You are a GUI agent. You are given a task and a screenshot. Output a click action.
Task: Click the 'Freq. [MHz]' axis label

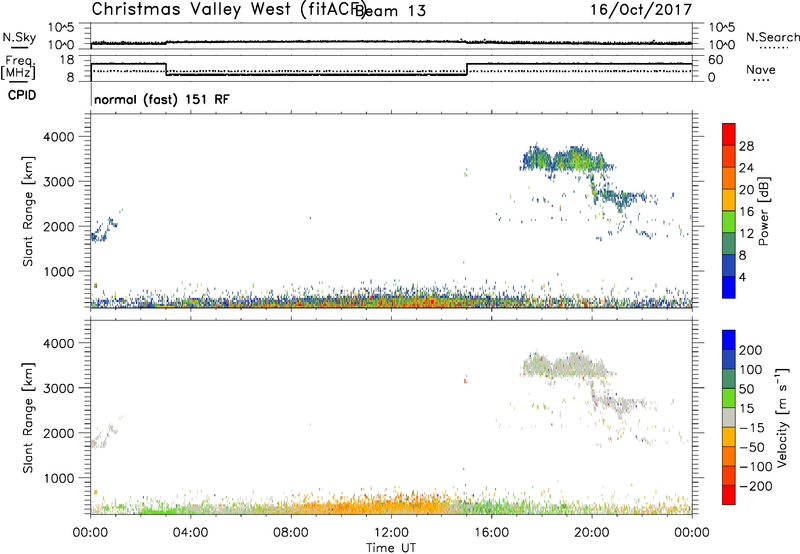tap(19, 67)
